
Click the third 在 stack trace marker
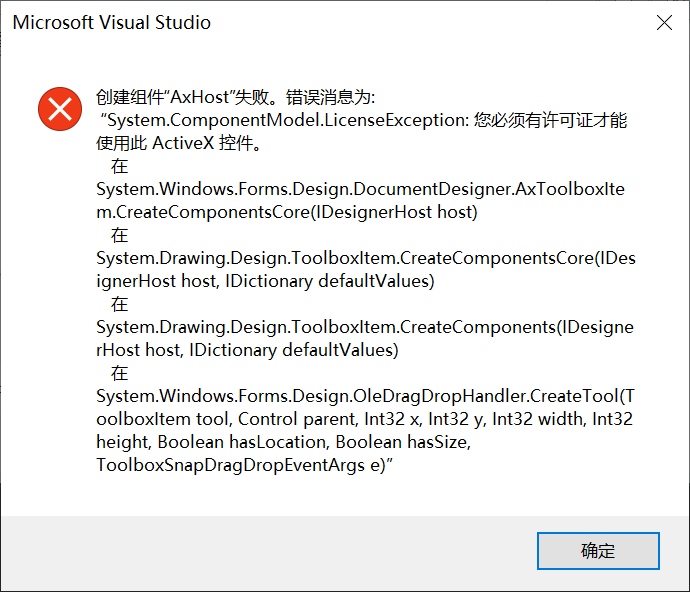tap(119, 304)
